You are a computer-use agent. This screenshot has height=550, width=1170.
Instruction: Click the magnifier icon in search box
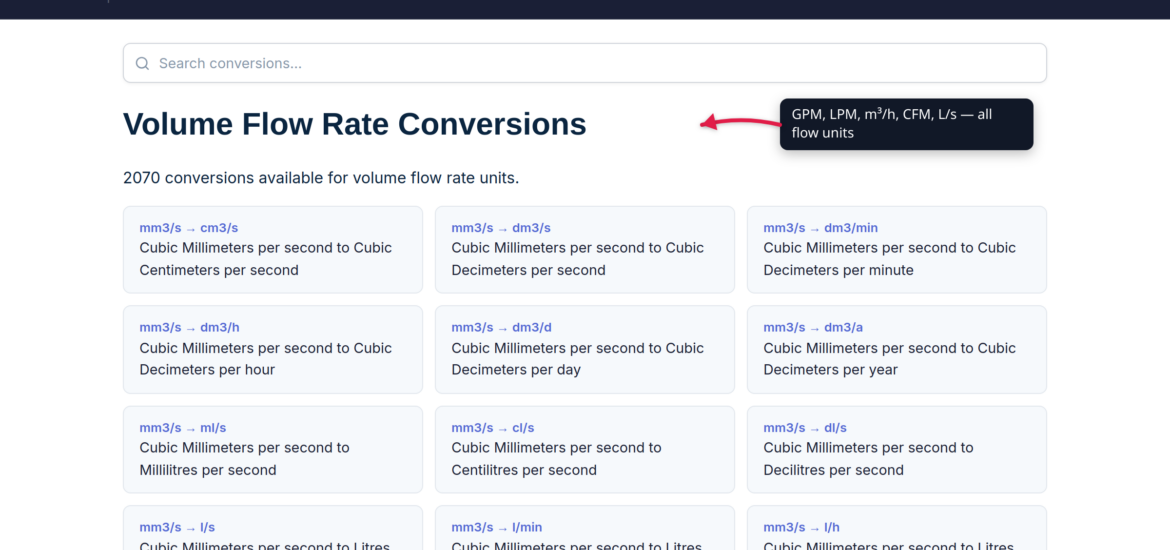pyautogui.click(x=143, y=63)
